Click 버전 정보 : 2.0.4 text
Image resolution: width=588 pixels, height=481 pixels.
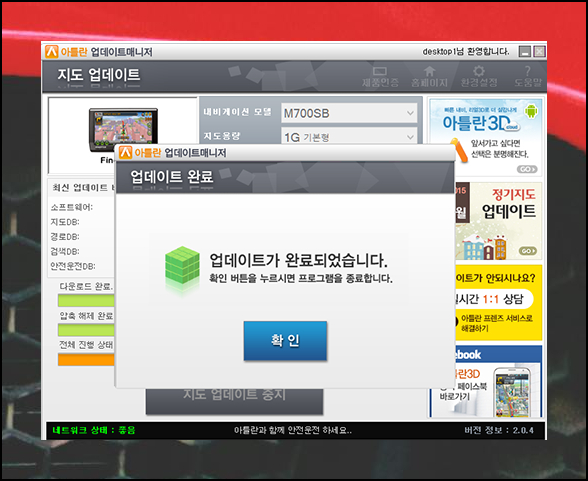coord(499,430)
